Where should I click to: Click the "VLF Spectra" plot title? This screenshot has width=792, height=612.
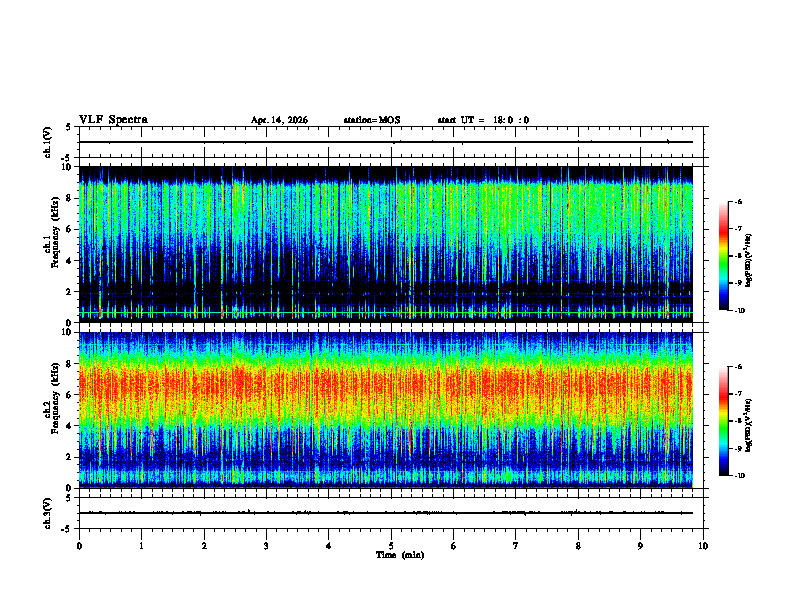pos(113,120)
